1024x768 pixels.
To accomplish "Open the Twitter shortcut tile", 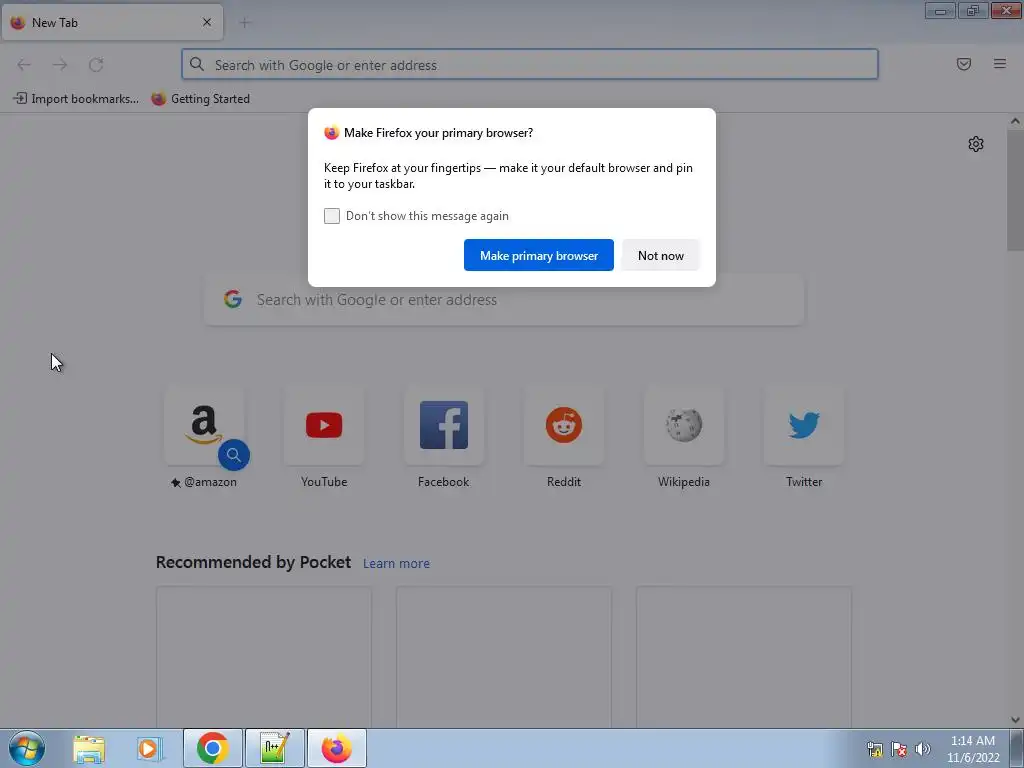I will 804,426.
